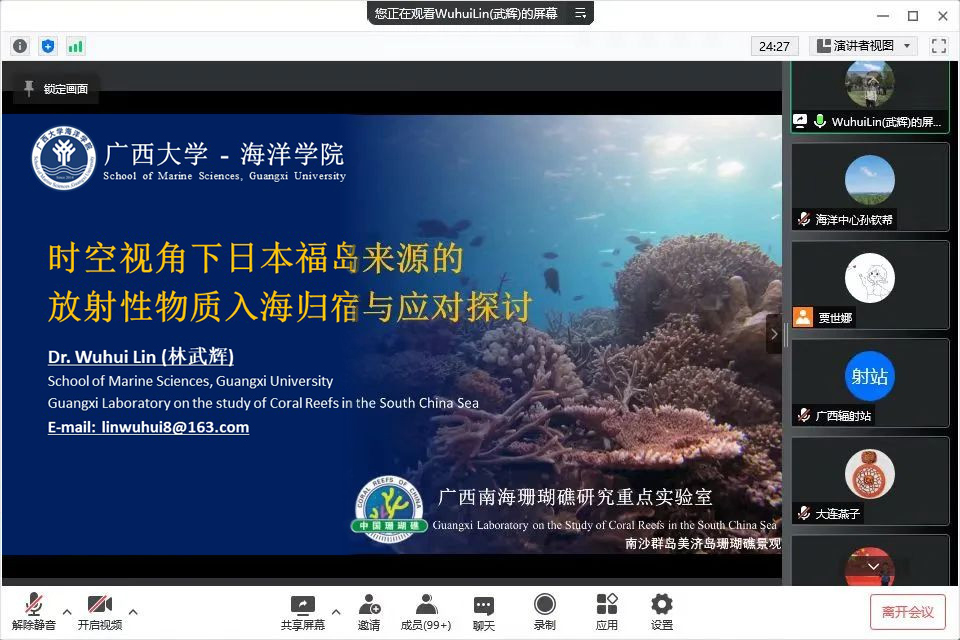Expand the 演讲者视图 layout dropdown
This screenshot has width=960, height=640.
point(863,46)
